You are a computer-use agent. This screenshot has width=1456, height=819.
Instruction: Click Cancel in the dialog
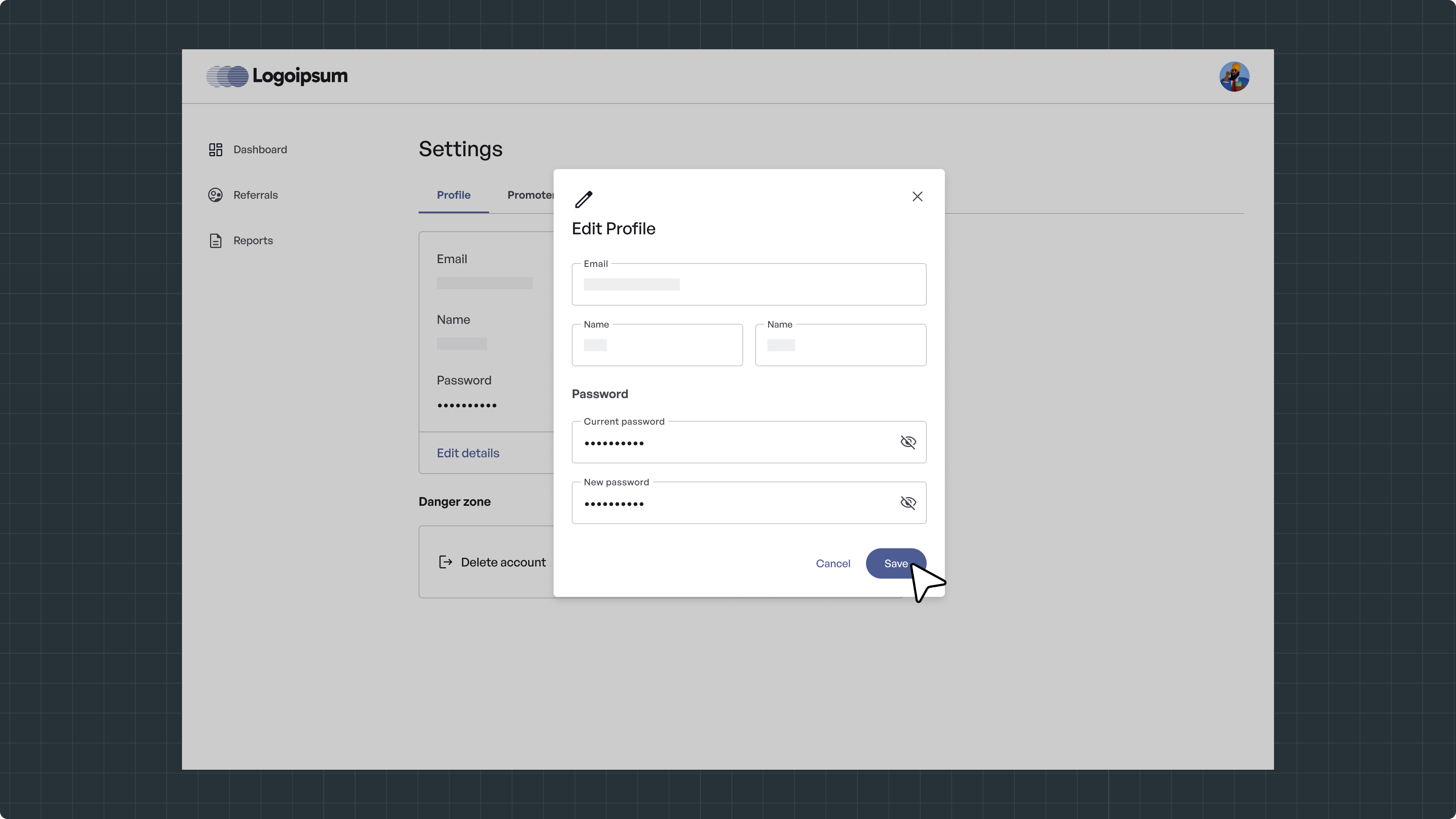833,563
